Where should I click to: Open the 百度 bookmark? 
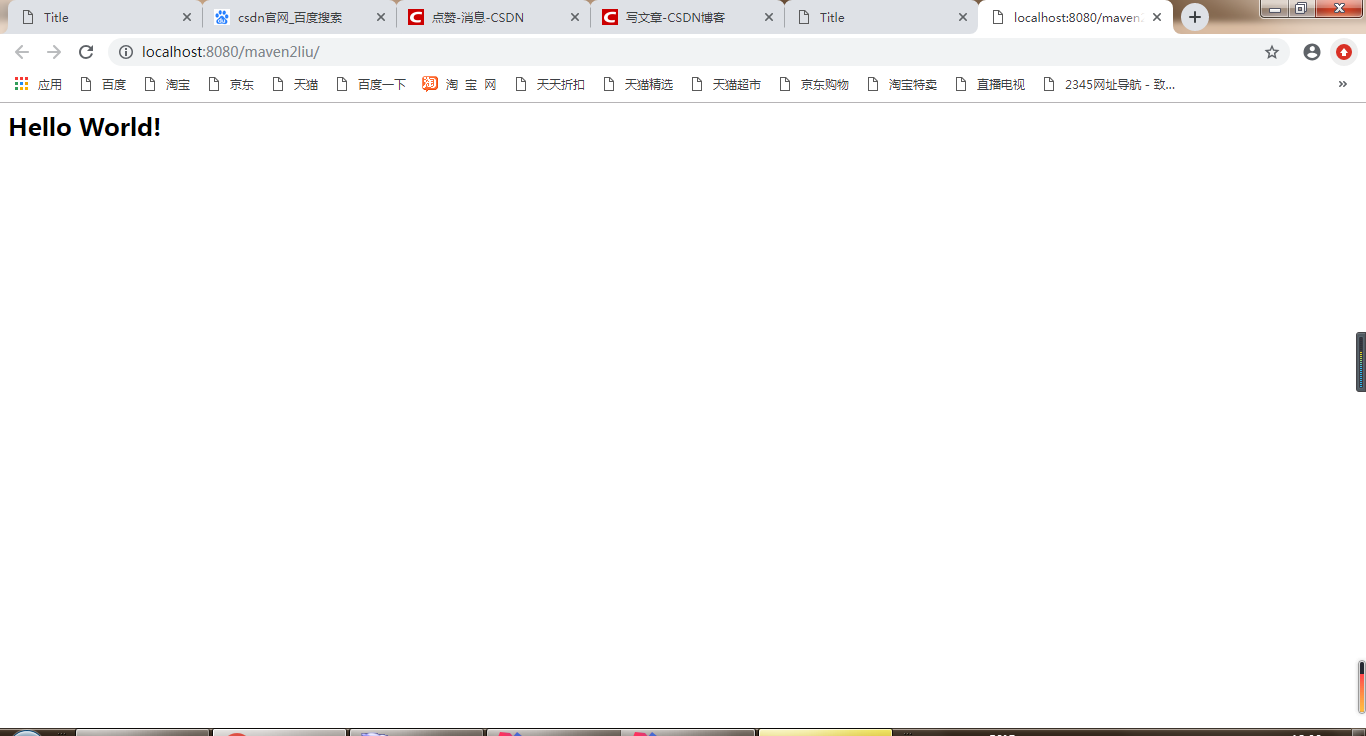pos(102,84)
